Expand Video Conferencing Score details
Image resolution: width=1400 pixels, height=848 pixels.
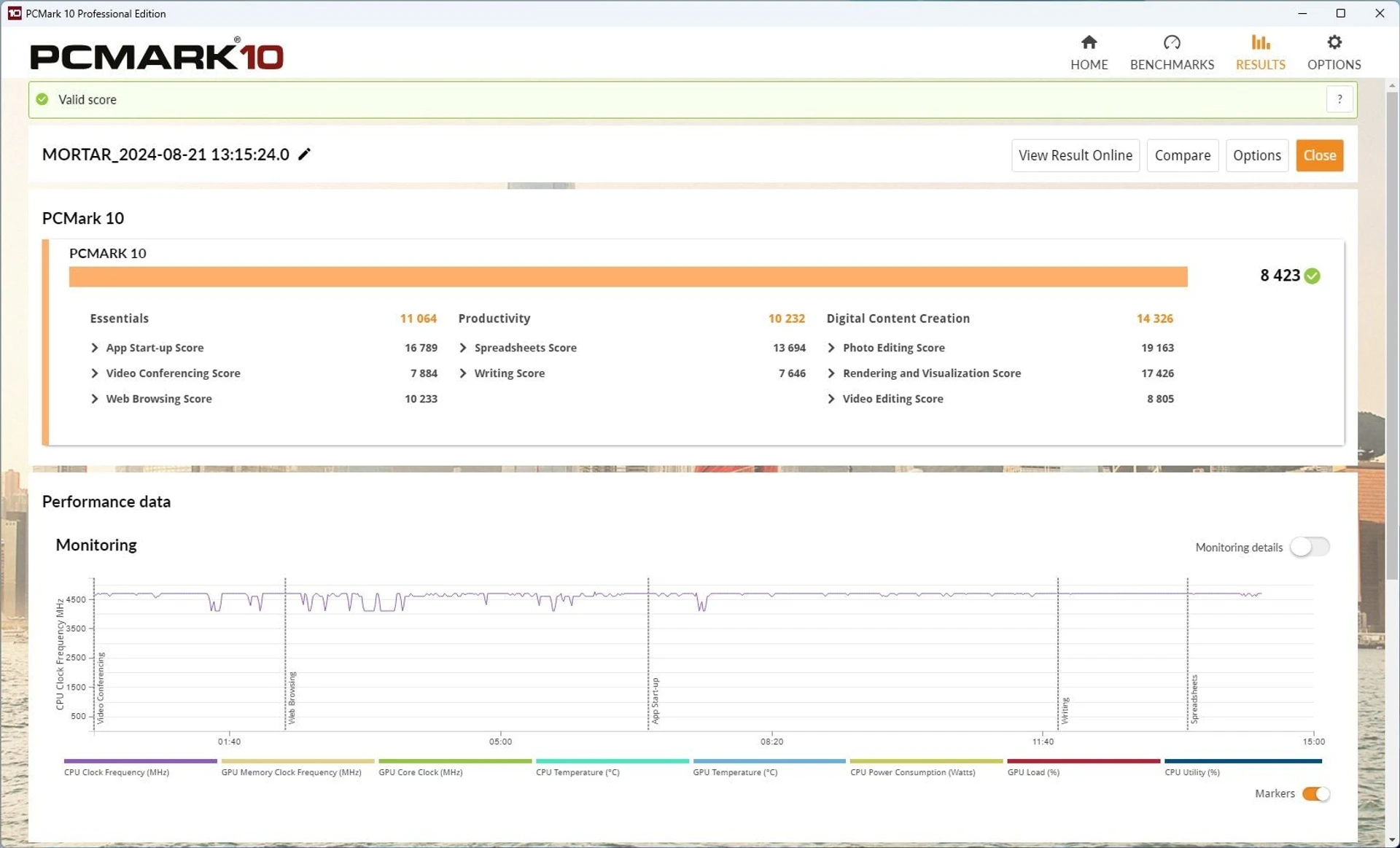94,373
